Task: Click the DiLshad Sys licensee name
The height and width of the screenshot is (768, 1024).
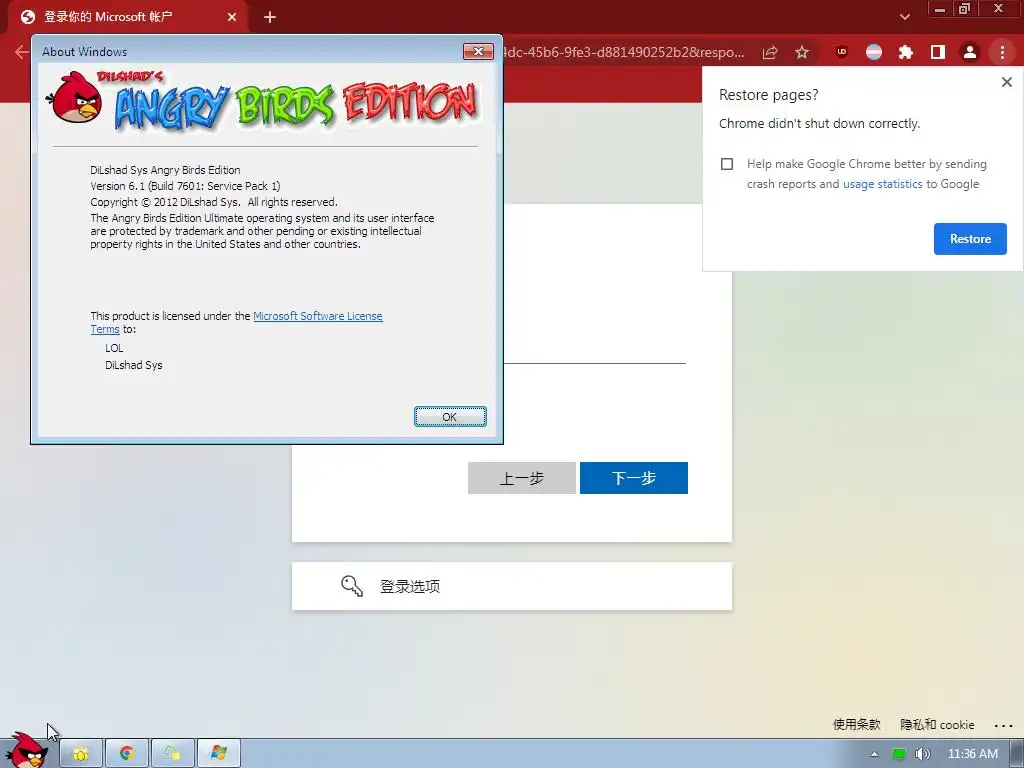Action: point(133,365)
